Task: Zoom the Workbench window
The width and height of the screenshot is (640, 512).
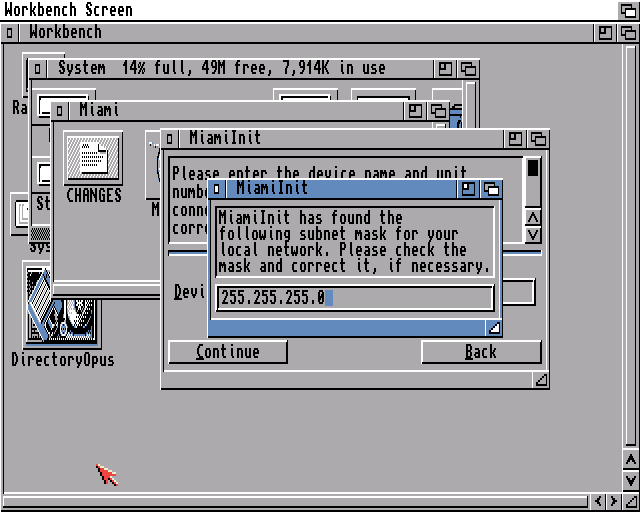Action: point(604,33)
